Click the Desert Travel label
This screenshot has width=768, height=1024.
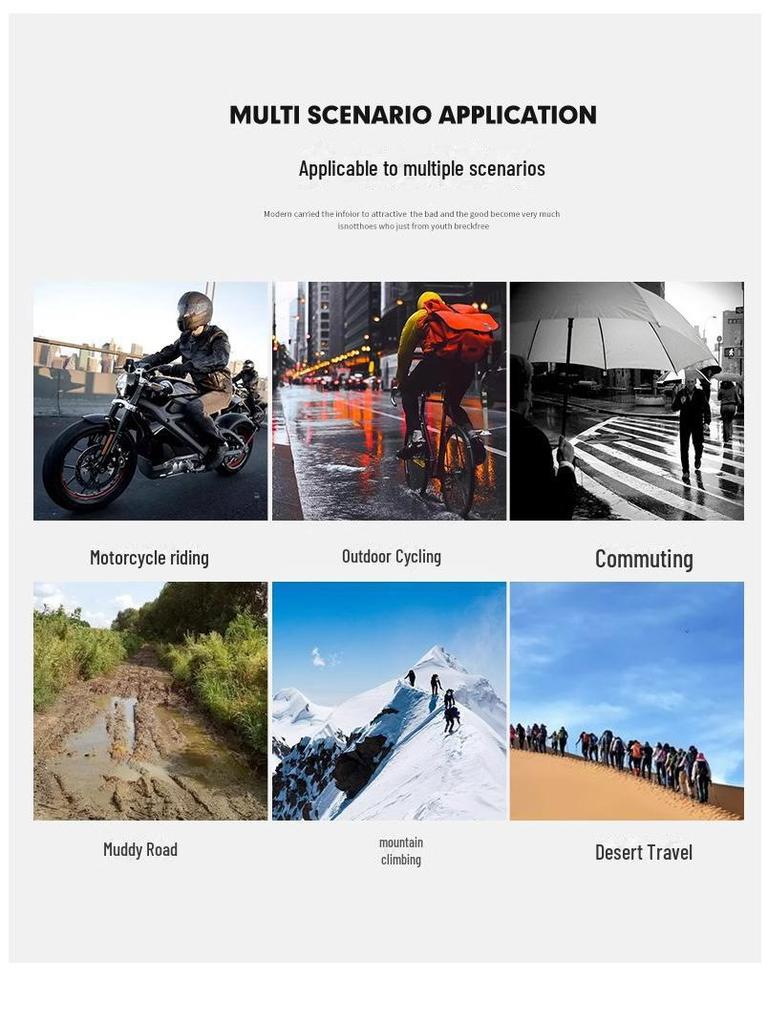[x=644, y=852]
